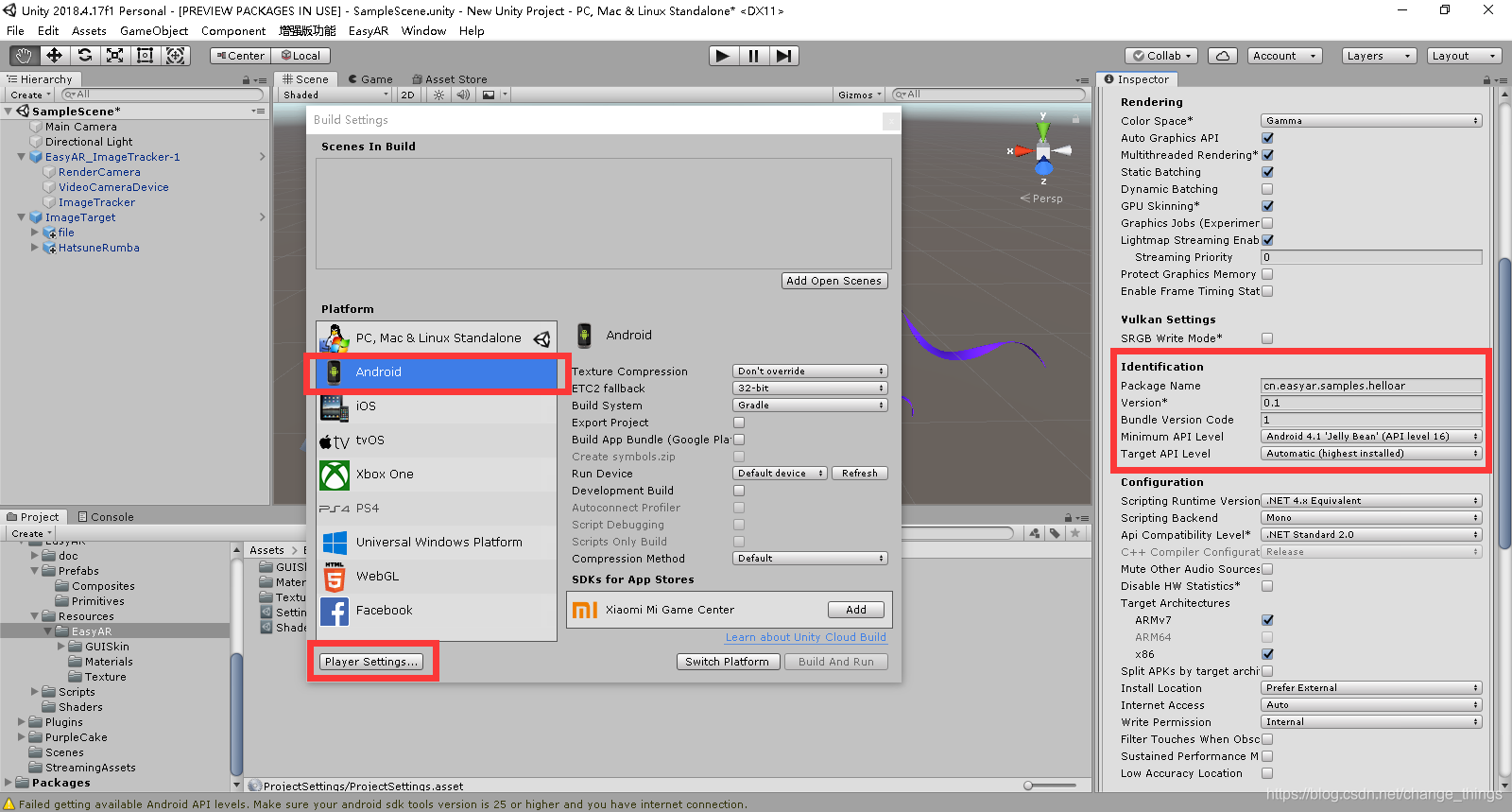Select Universal Windows Platform
The width and height of the screenshot is (1512, 812).
(x=437, y=543)
